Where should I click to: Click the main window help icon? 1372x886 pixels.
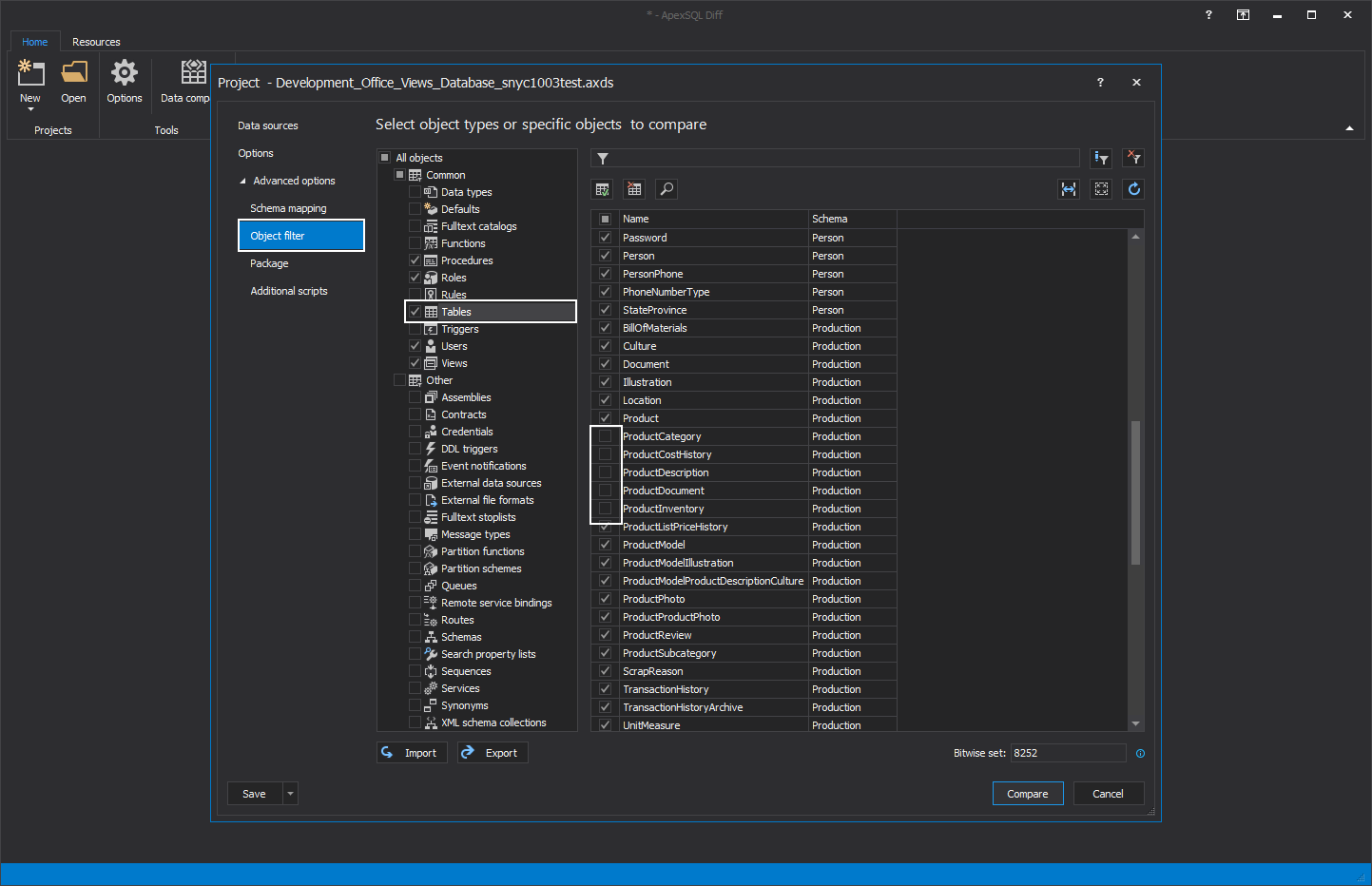(x=1208, y=15)
